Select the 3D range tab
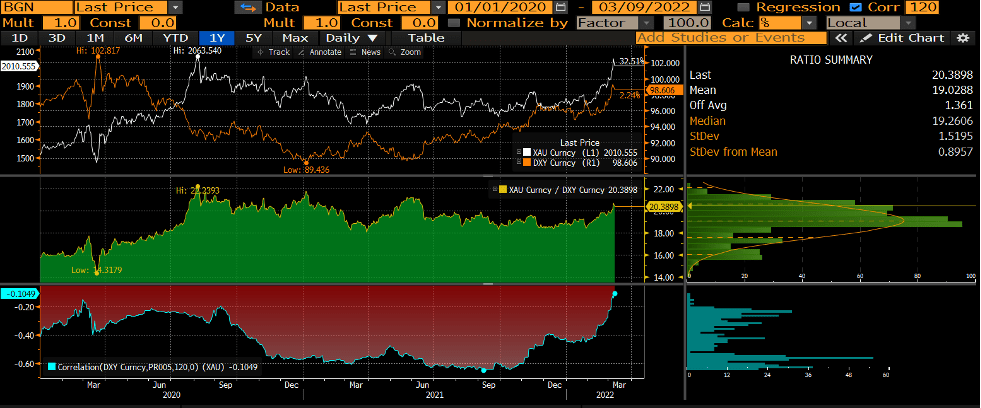 click(58, 38)
